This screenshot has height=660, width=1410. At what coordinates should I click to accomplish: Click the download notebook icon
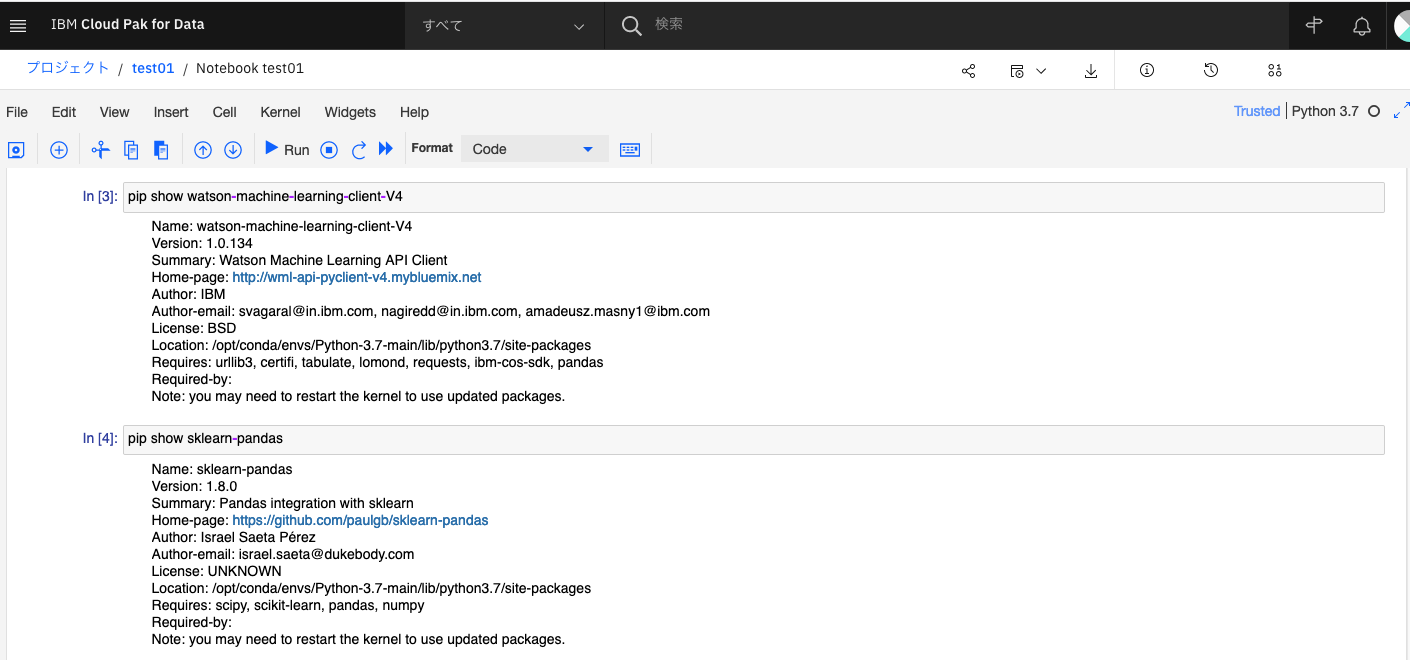pyautogui.click(x=1091, y=71)
